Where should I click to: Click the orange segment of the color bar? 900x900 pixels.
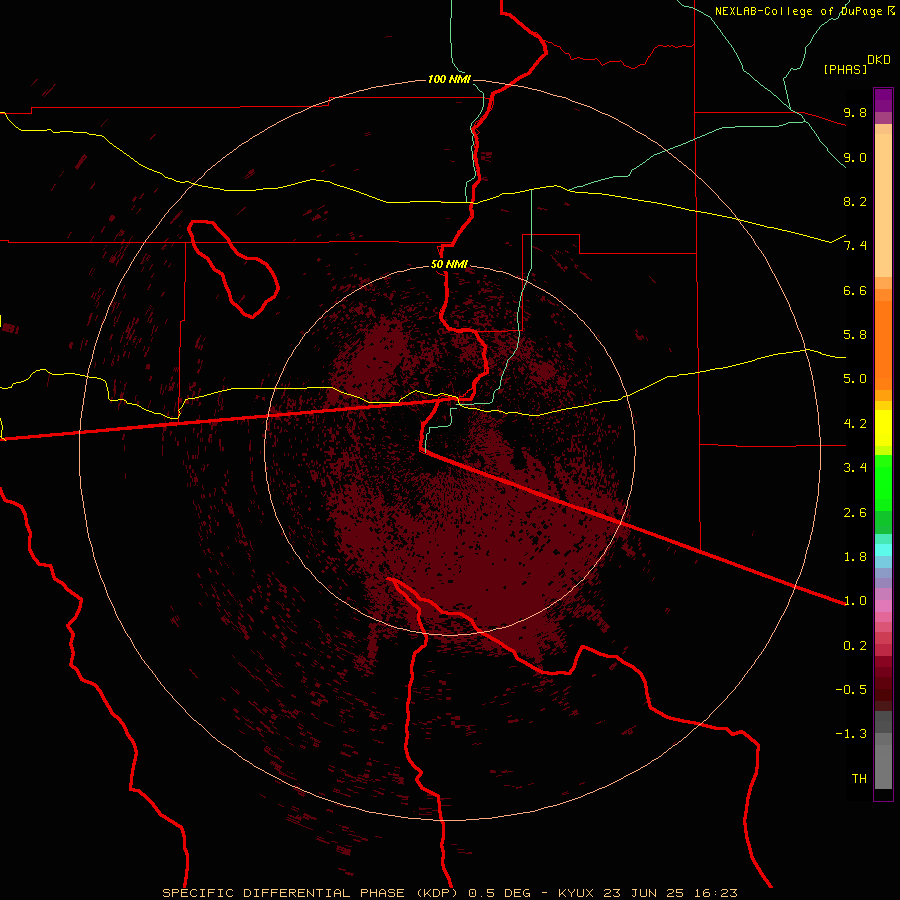(x=883, y=345)
